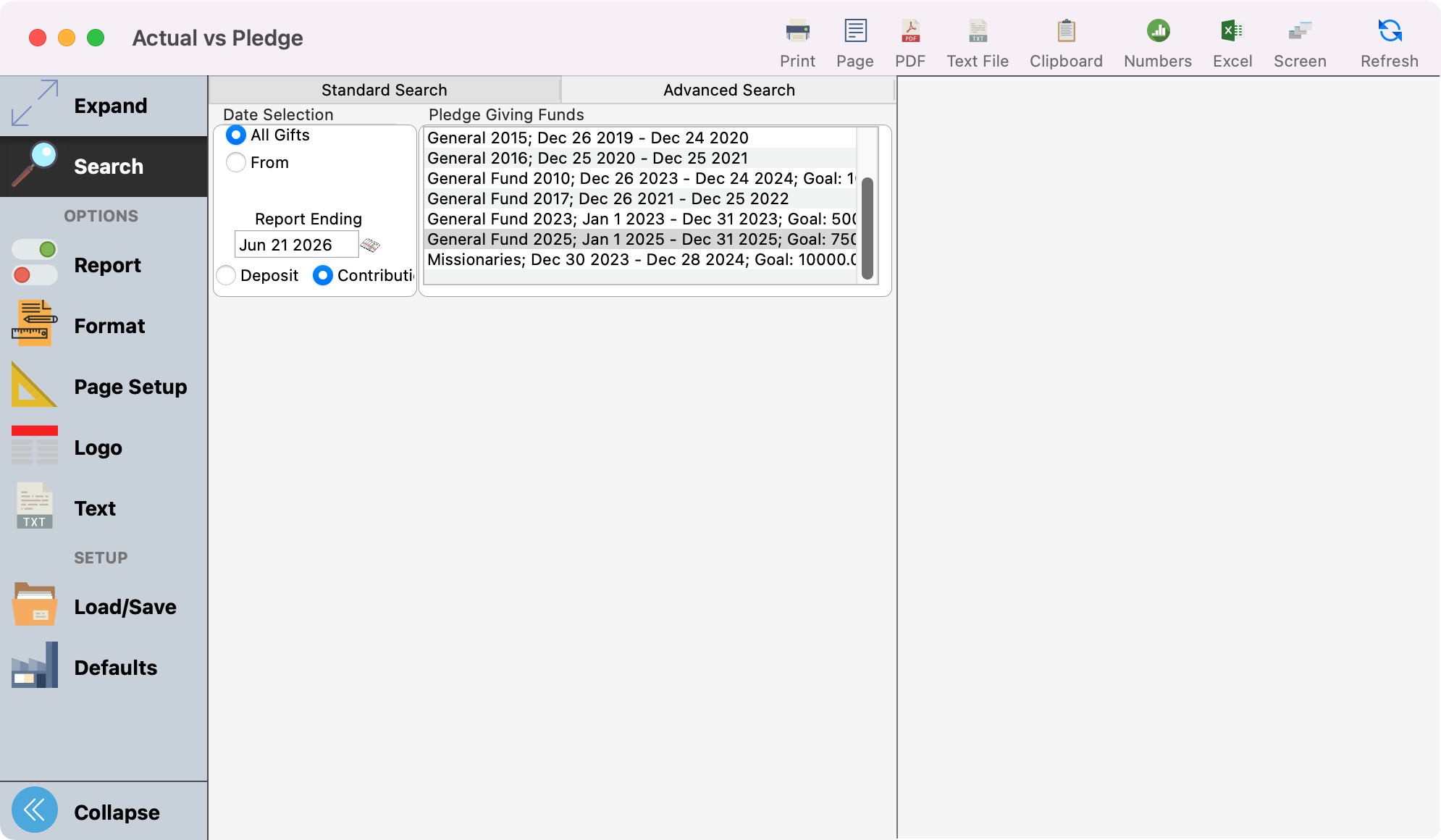This screenshot has height=840, width=1441.
Task: Select the Deposit radio button
Action: [x=226, y=276]
